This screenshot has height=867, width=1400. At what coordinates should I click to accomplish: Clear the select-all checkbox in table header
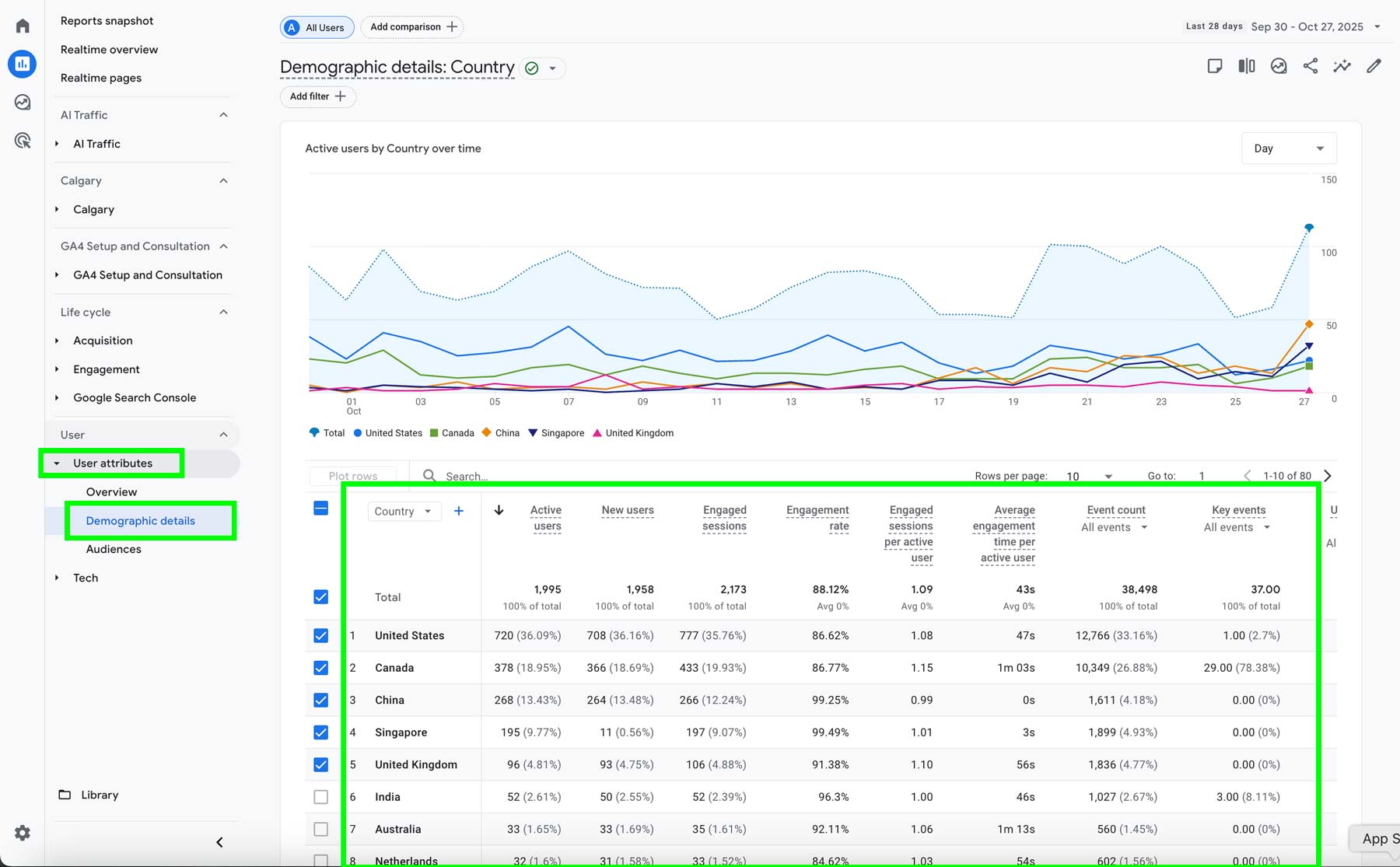320,507
